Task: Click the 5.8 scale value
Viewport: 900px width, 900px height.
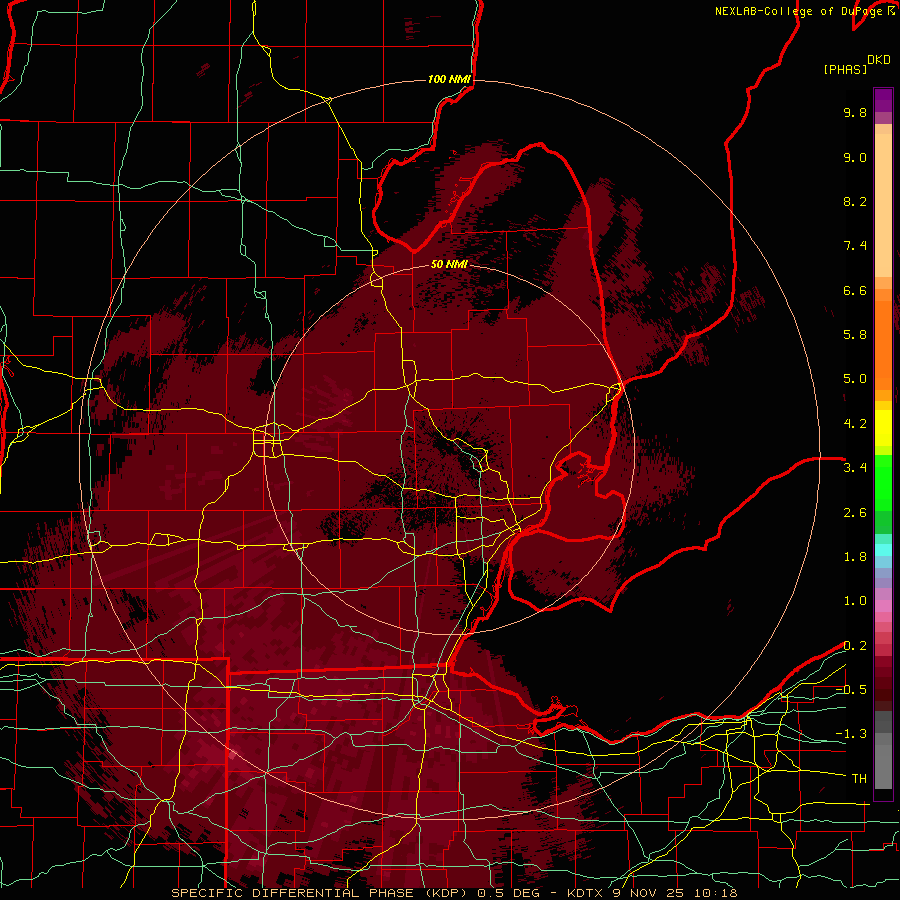Action: click(x=855, y=335)
